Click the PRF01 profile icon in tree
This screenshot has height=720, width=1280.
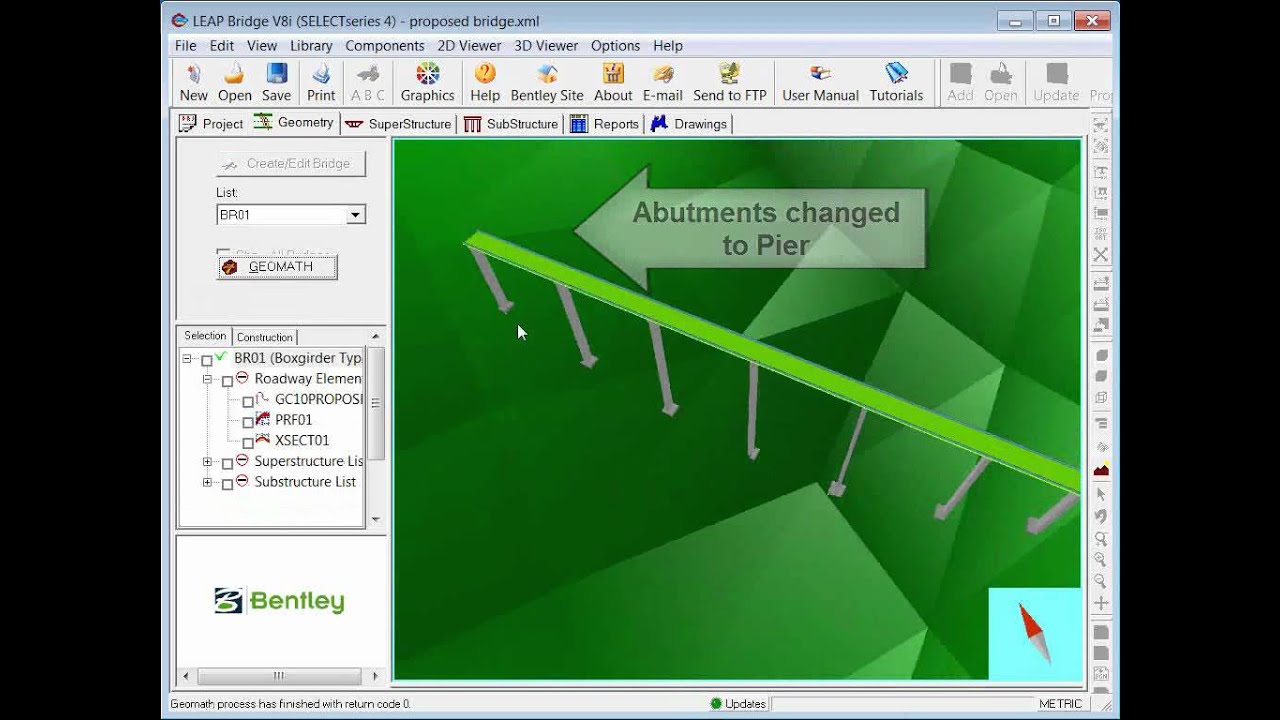click(263, 419)
